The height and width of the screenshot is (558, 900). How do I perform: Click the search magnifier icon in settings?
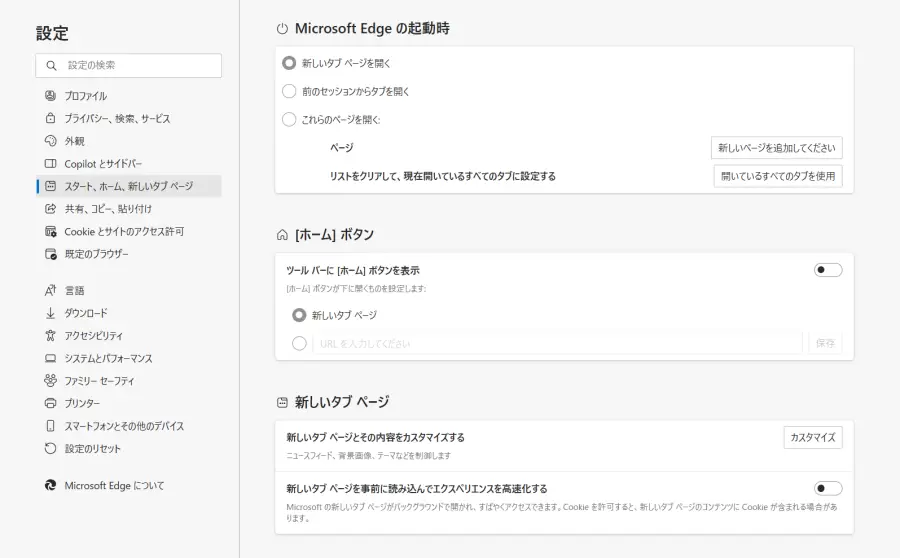(x=51, y=65)
